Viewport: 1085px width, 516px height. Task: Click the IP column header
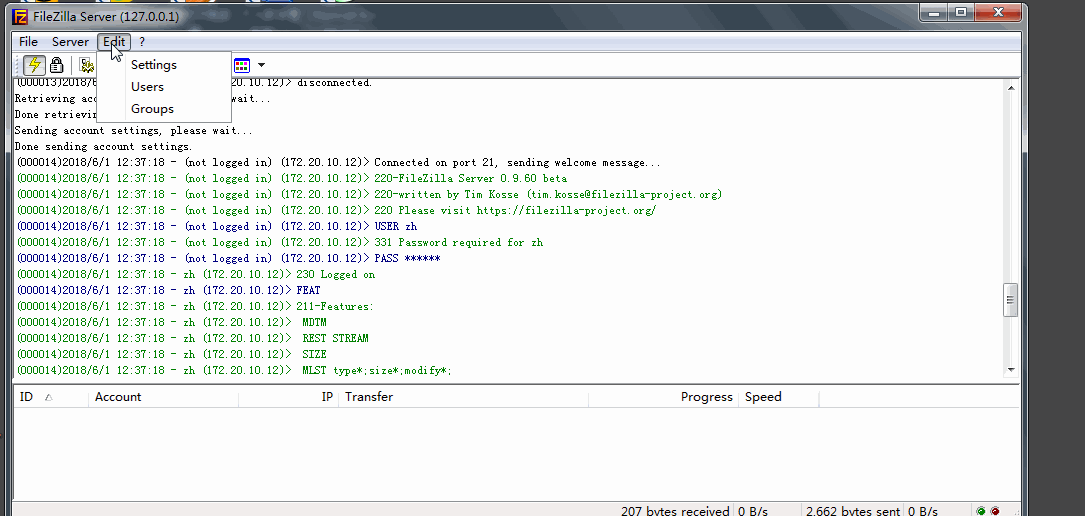[289, 397]
